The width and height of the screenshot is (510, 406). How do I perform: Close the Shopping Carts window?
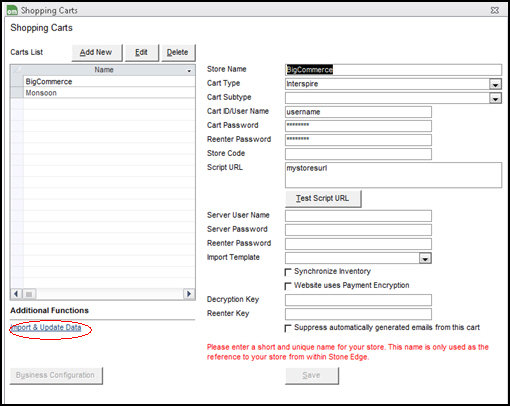click(x=495, y=10)
